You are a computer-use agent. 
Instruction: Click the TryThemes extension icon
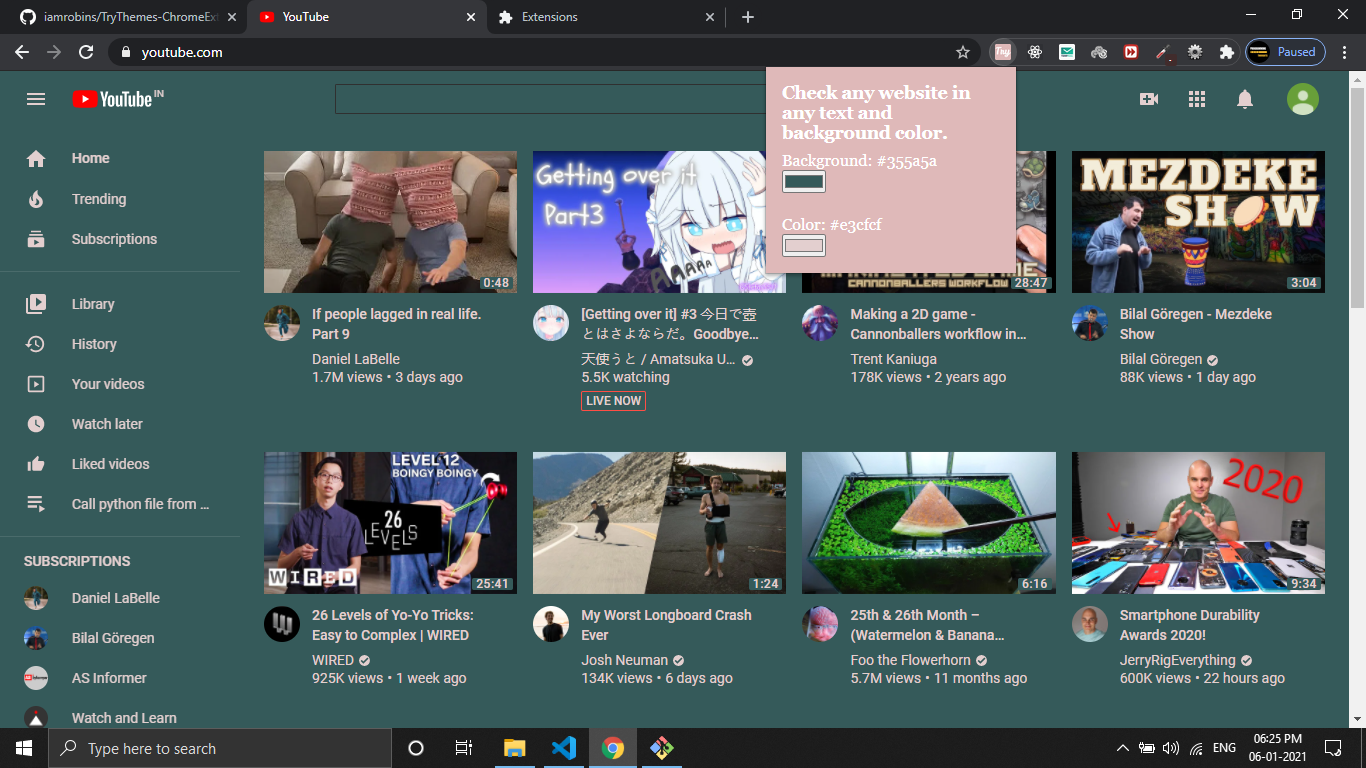[1003, 52]
